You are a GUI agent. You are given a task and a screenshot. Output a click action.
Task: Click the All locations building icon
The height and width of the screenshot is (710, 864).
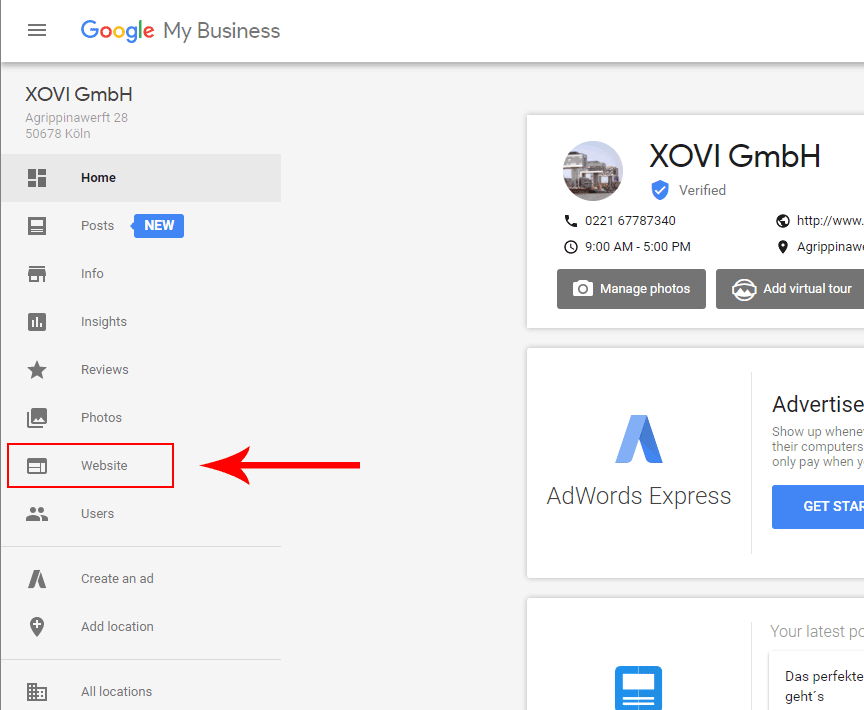[x=37, y=692]
